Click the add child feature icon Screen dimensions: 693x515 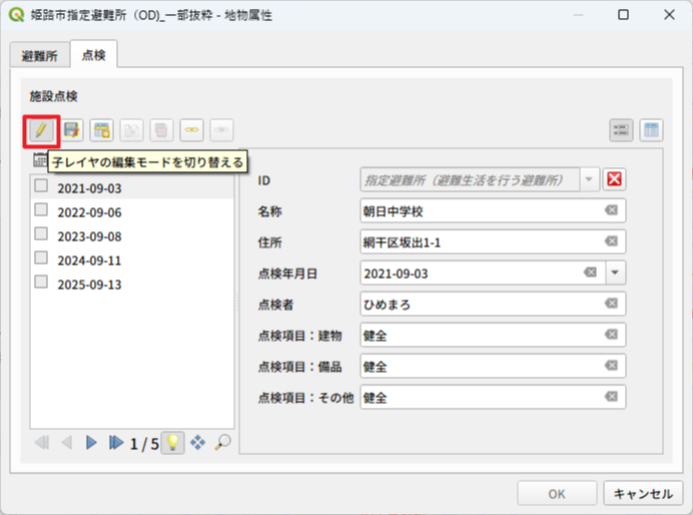pyautogui.click(x=102, y=130)
